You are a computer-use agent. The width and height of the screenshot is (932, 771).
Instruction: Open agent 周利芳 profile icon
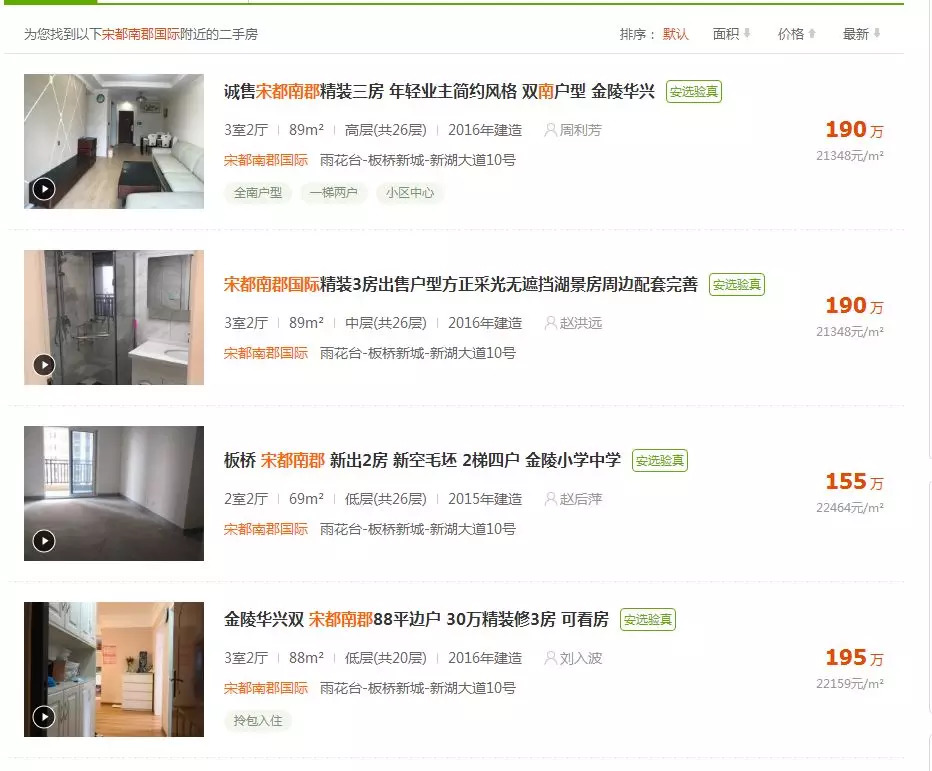tap(550, 130)
